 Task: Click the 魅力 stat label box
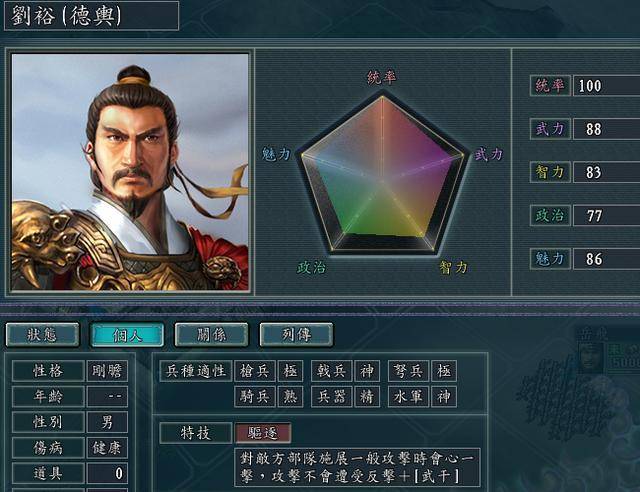pos(550,258)
